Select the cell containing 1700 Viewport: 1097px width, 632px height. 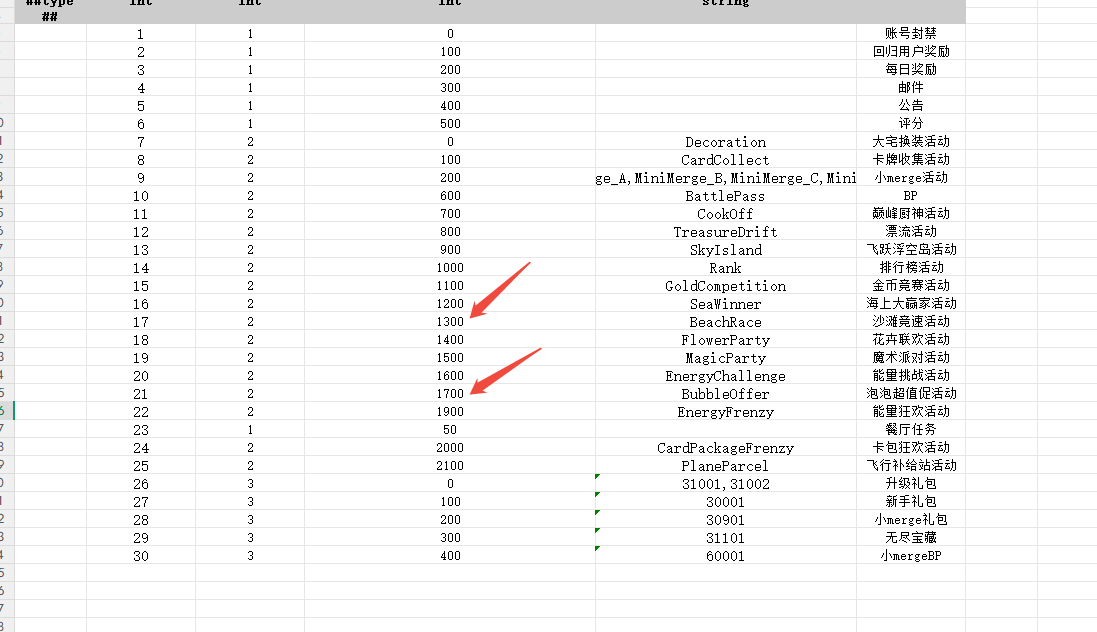tap(450, 394)
